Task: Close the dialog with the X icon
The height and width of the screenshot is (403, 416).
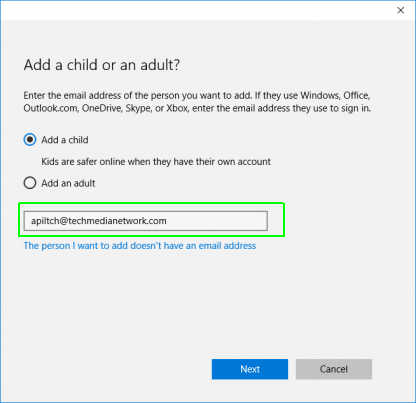Action: [401, 10]
